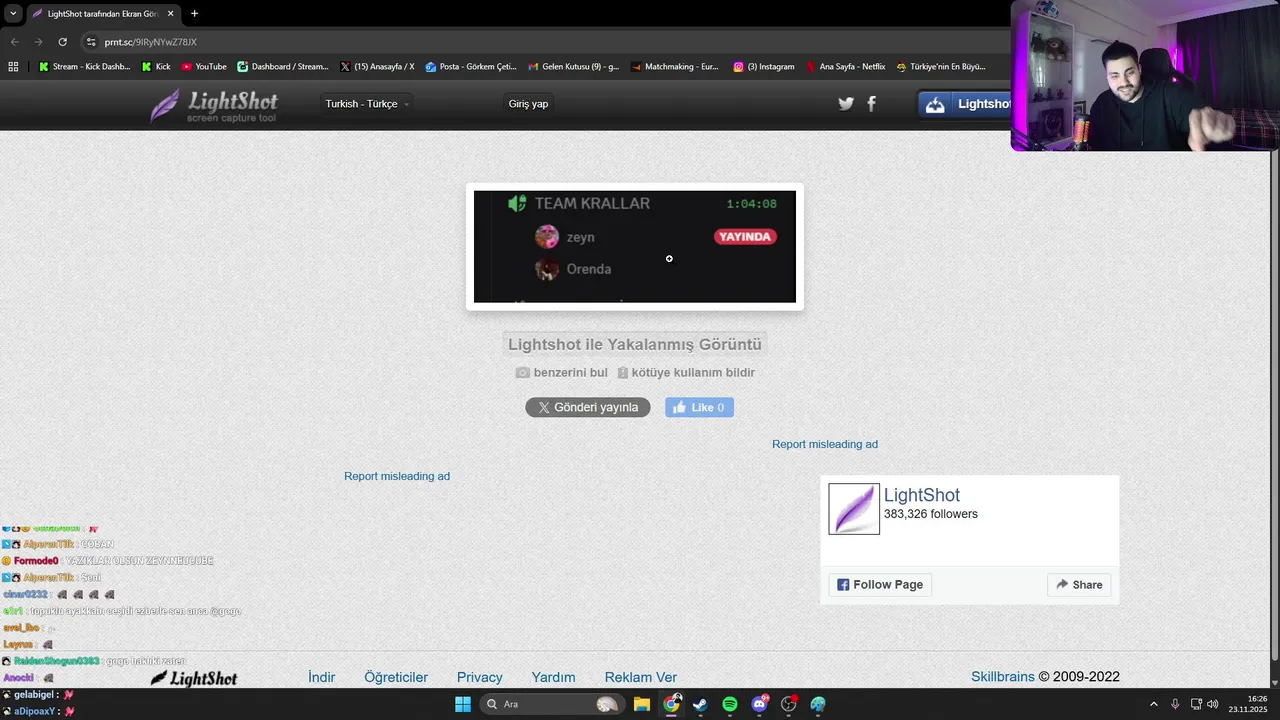Image resolution: width=1280 pixels, height=720 pixels.
Task: Open the tab search dropdown arrow
Action: [13, 14]
